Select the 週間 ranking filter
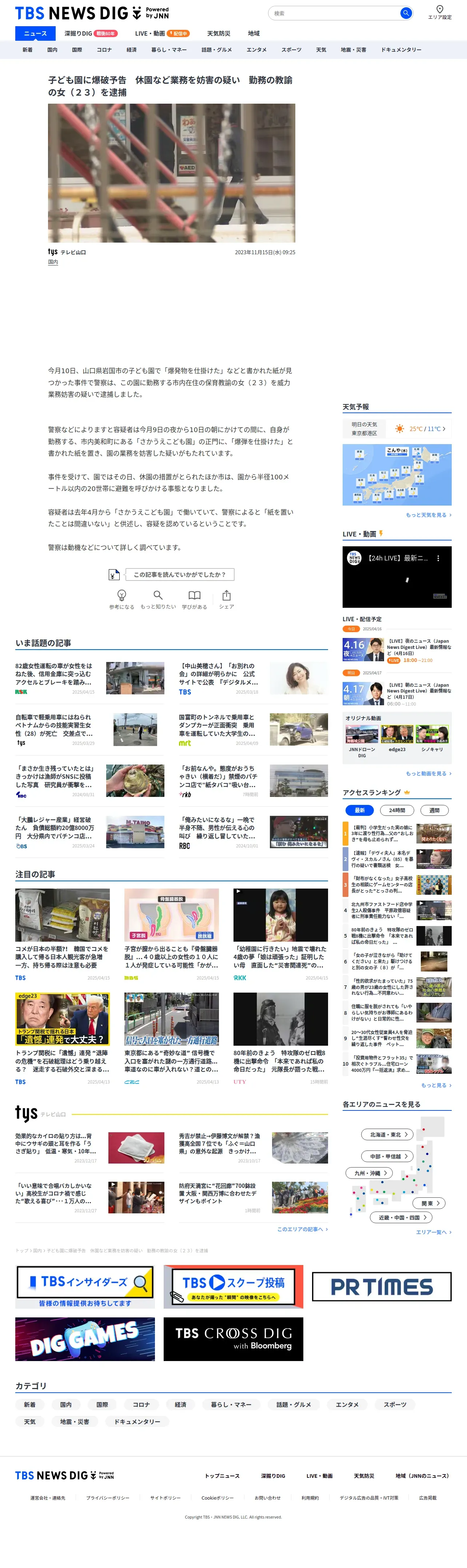 [x=435, y=810]
